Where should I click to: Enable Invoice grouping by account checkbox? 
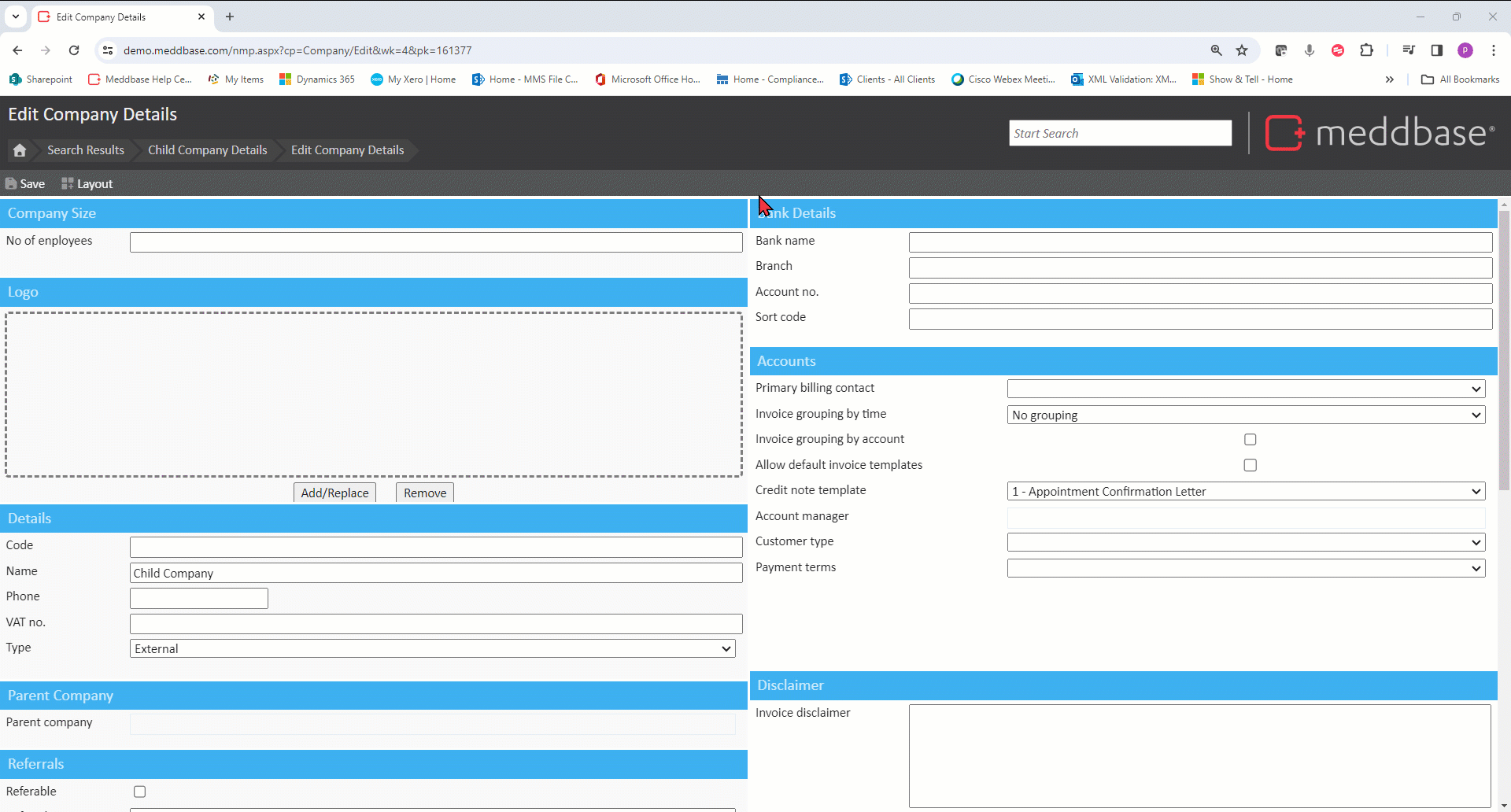point(1250,440)
